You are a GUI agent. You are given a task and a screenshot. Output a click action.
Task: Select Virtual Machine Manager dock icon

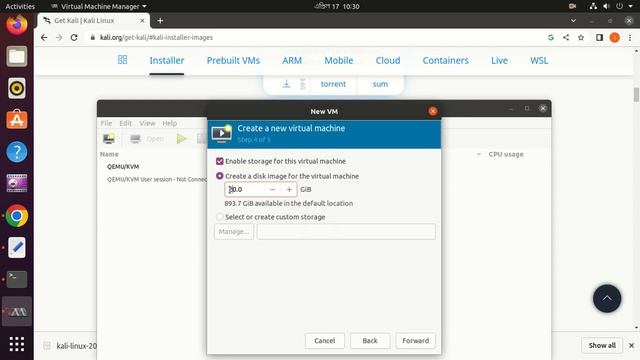tap(17, 311)
